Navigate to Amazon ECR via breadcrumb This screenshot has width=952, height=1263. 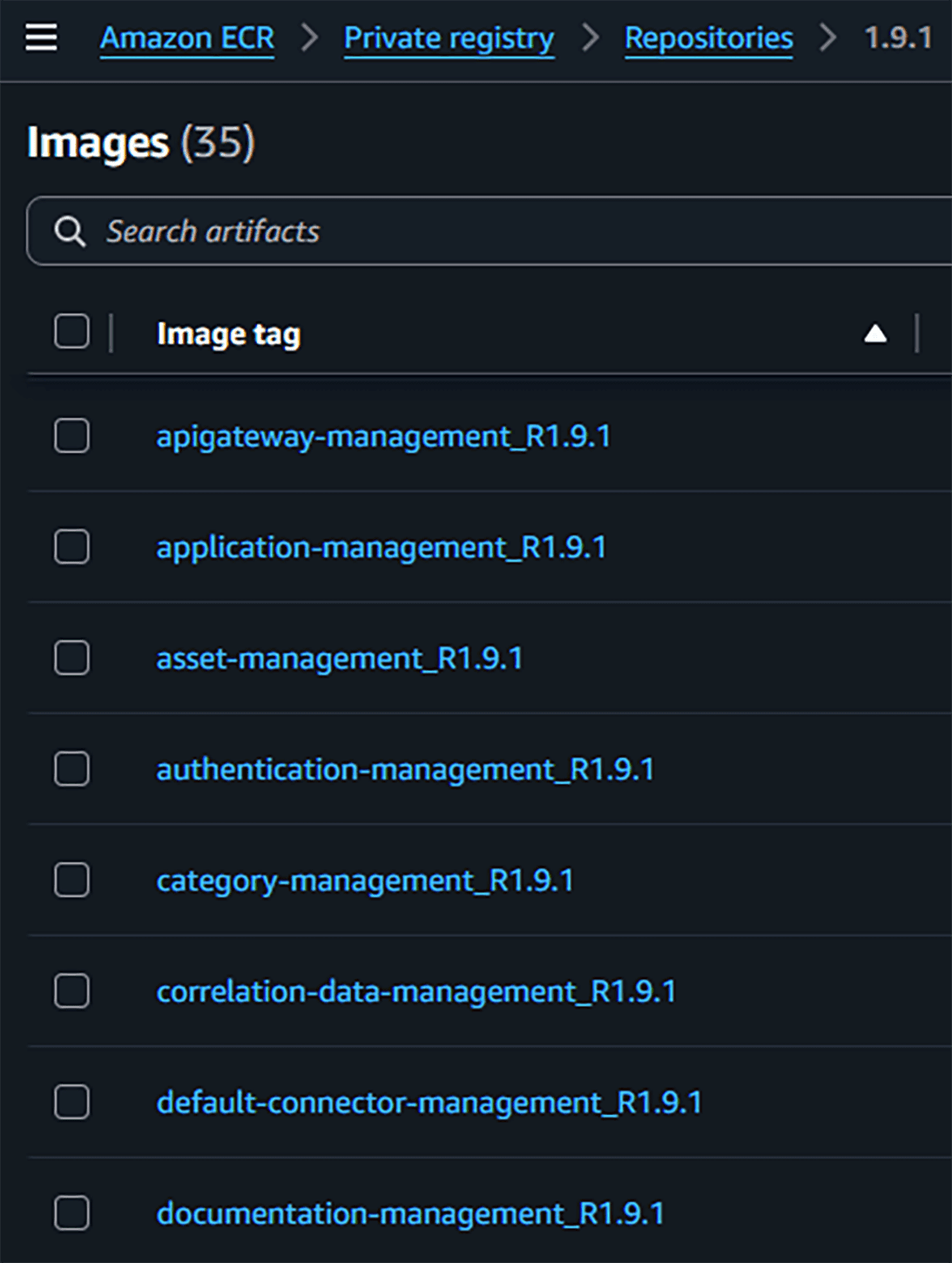pos(187,38)
